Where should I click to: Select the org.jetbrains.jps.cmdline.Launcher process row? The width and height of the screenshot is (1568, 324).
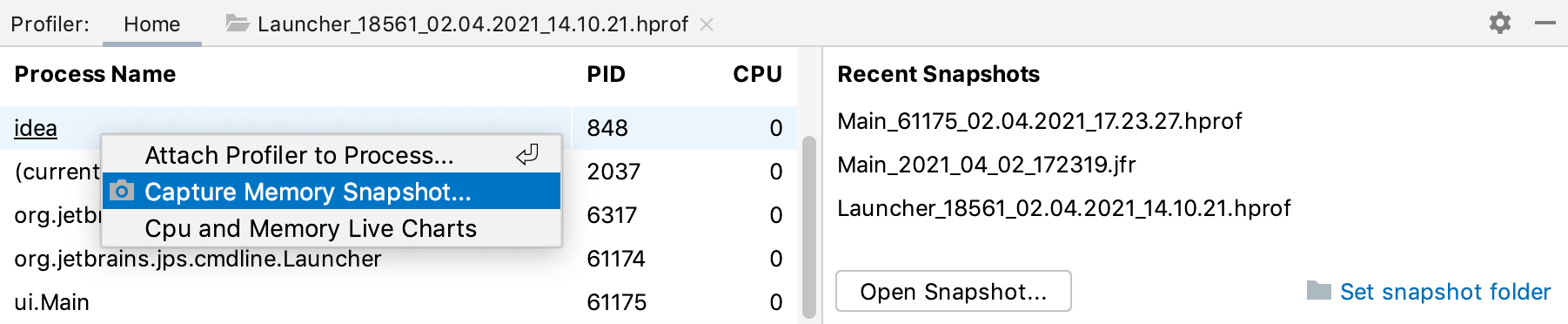coord(398,259)
